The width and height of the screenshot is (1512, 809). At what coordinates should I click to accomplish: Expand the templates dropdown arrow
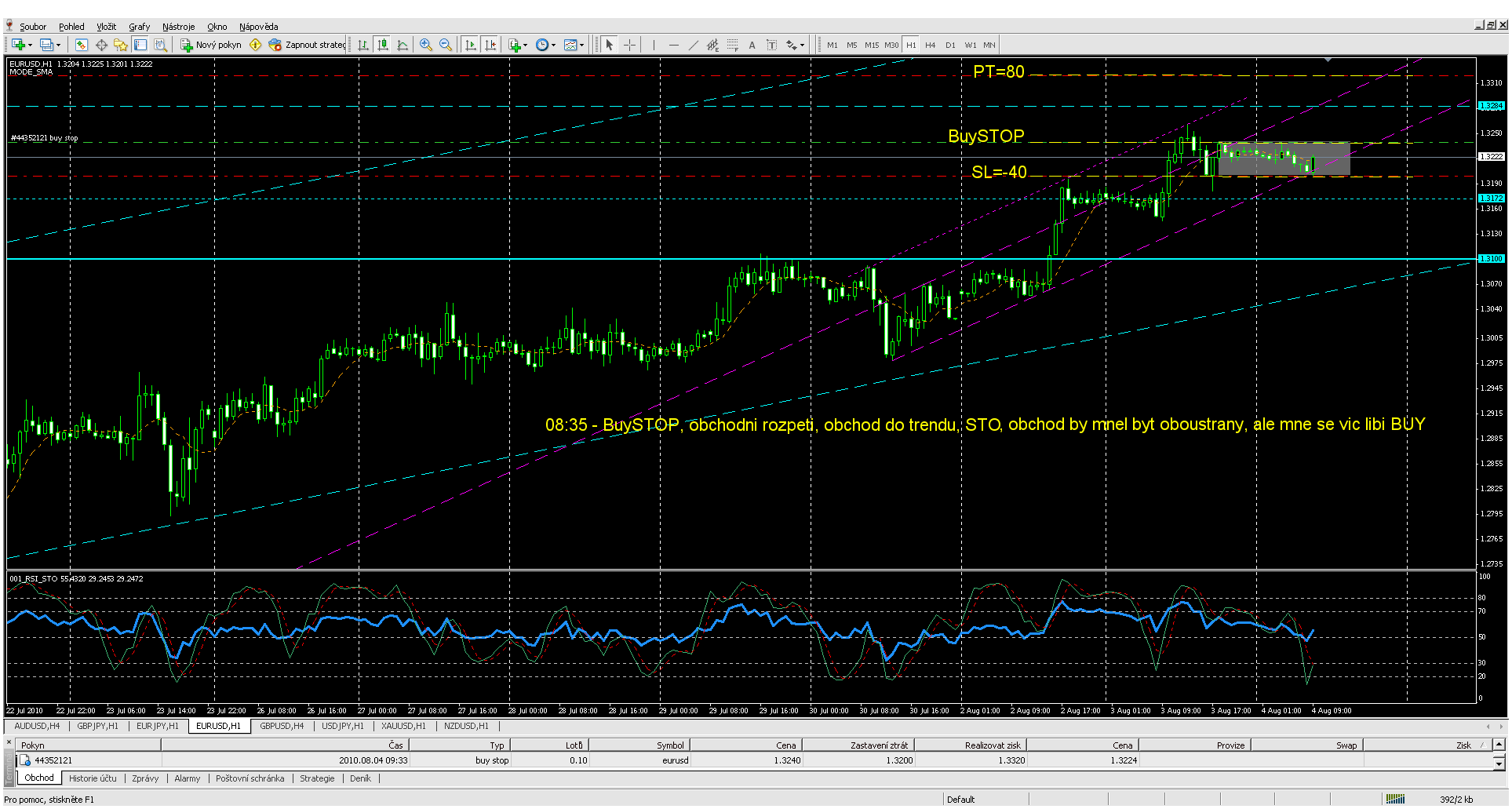click(x=582, y=45)
